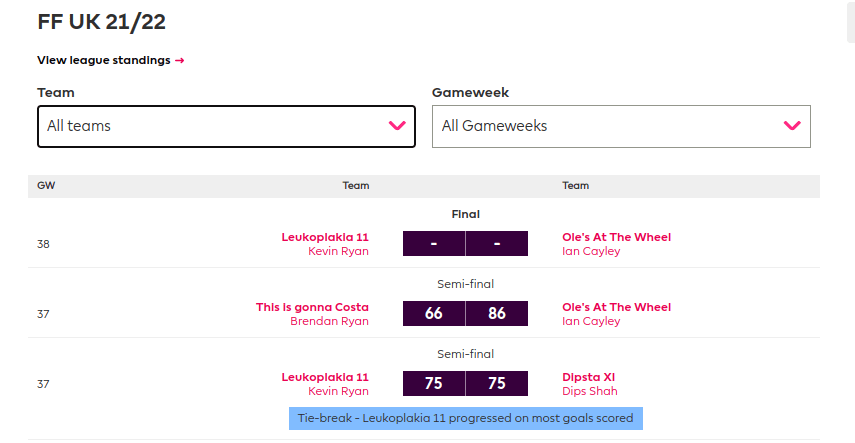Open This Is gonna Costa team link
Viewport: 855px width, 443px height.
(x=312, y=307)
